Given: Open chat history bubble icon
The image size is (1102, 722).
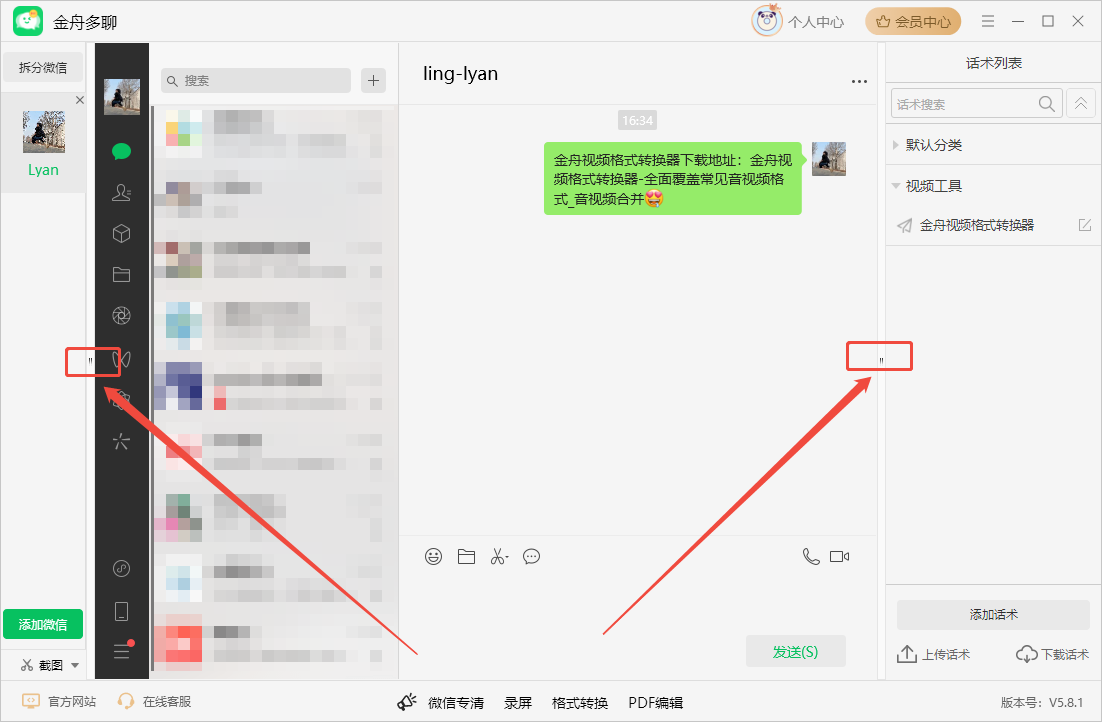Looking at the screenshot, I should pos(531,557).
